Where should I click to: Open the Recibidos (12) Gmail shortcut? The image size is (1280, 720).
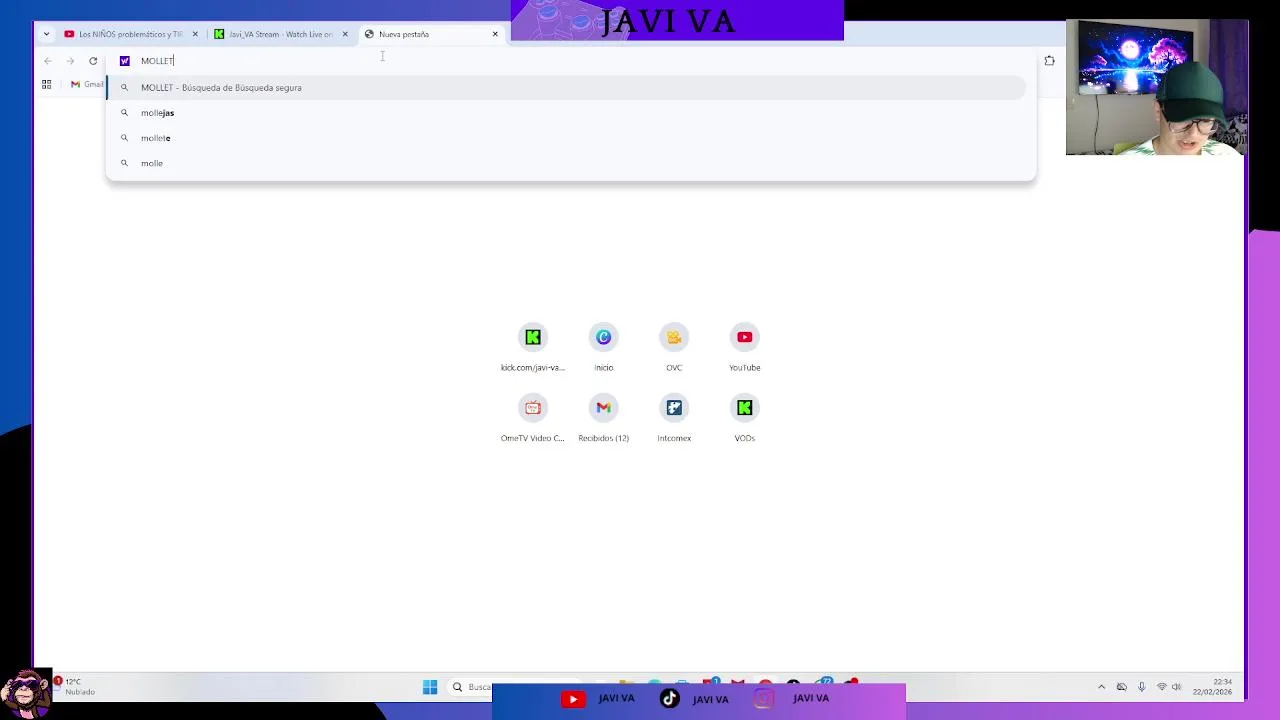point(603,419)
